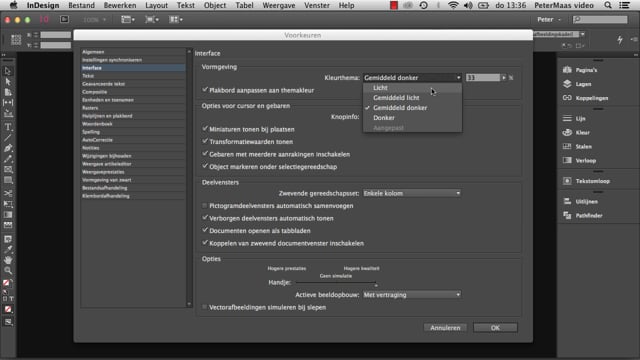The width and height of the screenshot is (640, 360).
Task: Select the Gradient Swatch tool
Action: coord(8,215)
